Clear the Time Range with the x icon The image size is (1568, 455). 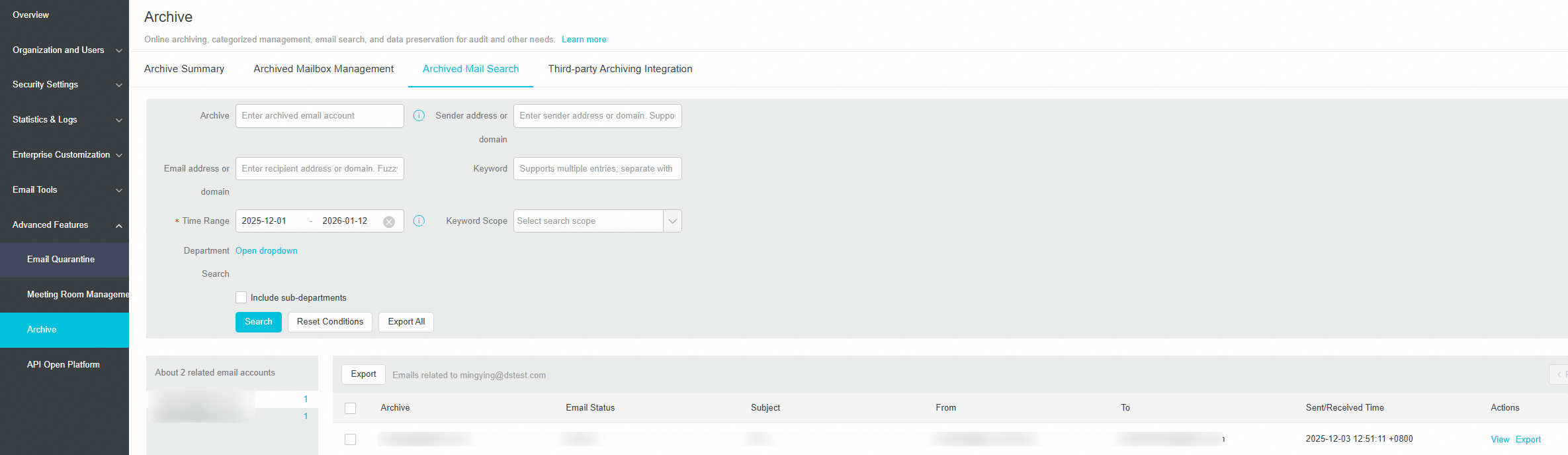tap(389, 222)
